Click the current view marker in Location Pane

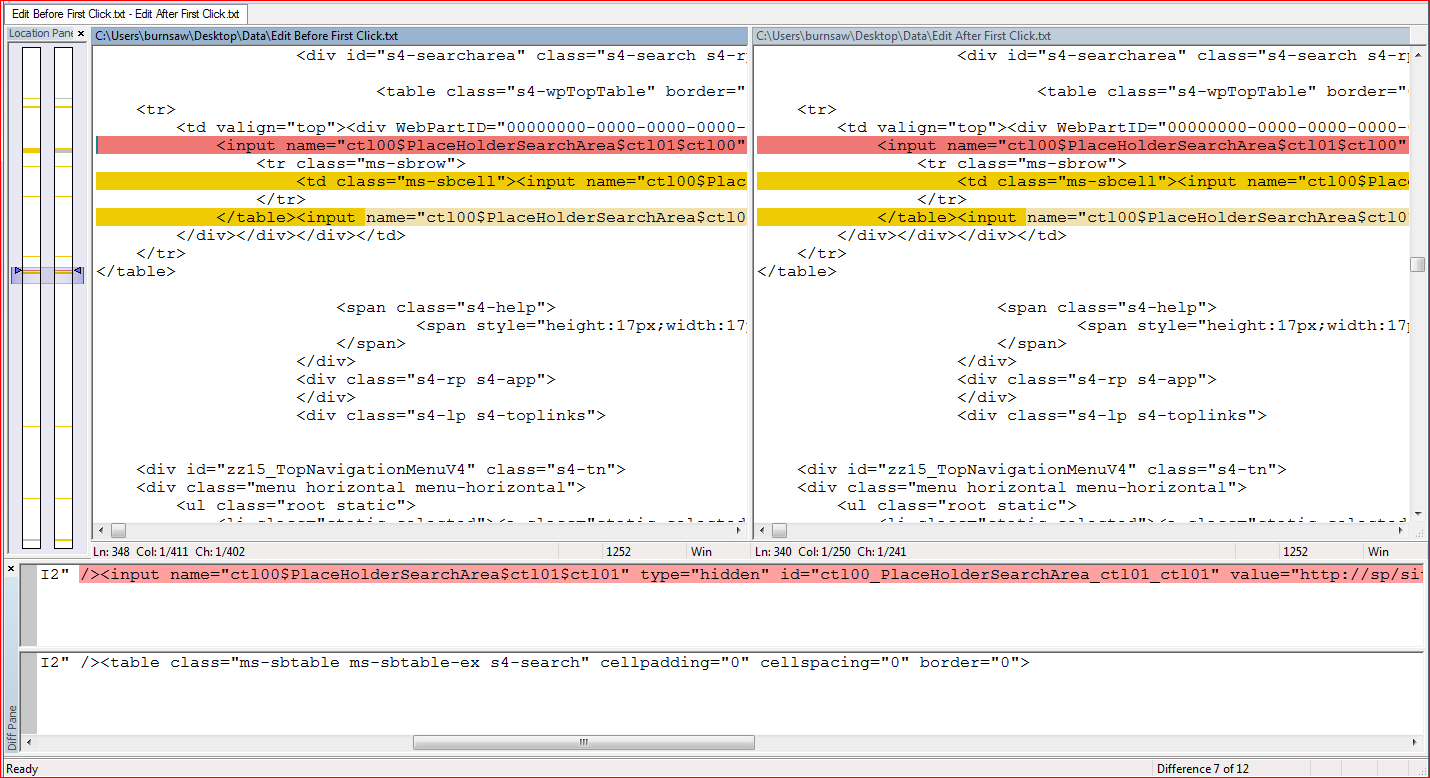pyautogui.click(x=47, y=273)
